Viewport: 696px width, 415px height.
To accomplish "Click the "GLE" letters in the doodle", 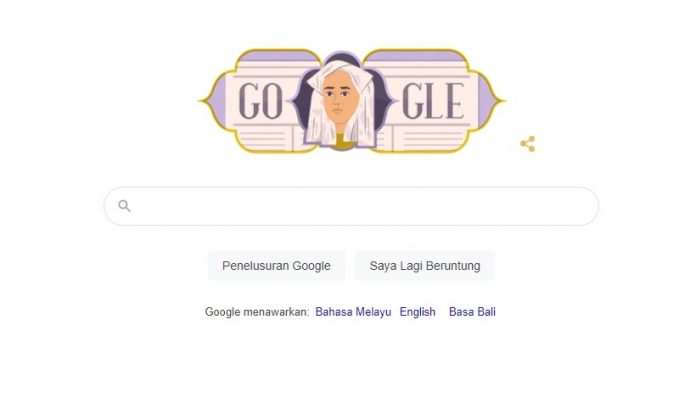I will 433,101.
